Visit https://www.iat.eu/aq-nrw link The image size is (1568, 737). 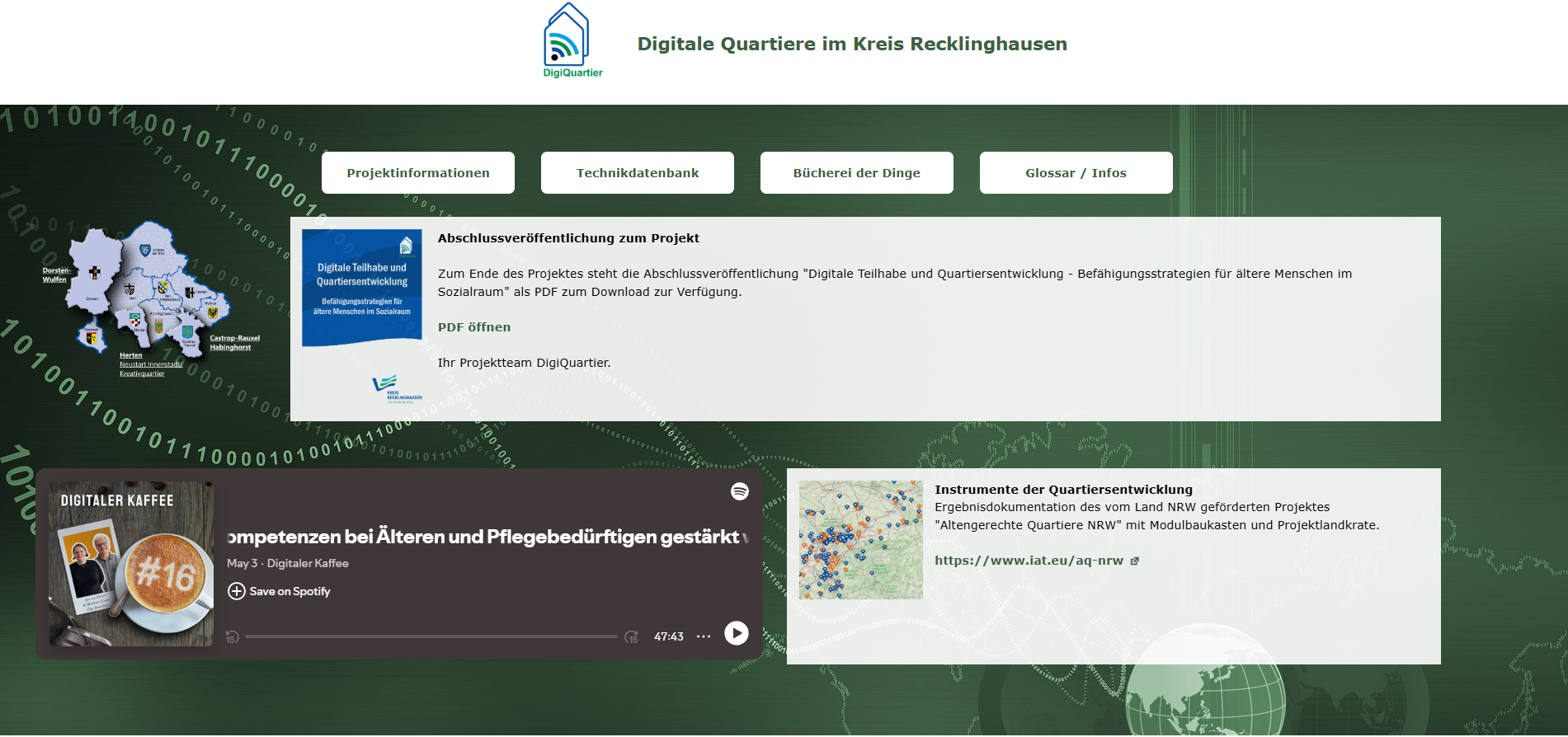click(x=1029, y=561)
